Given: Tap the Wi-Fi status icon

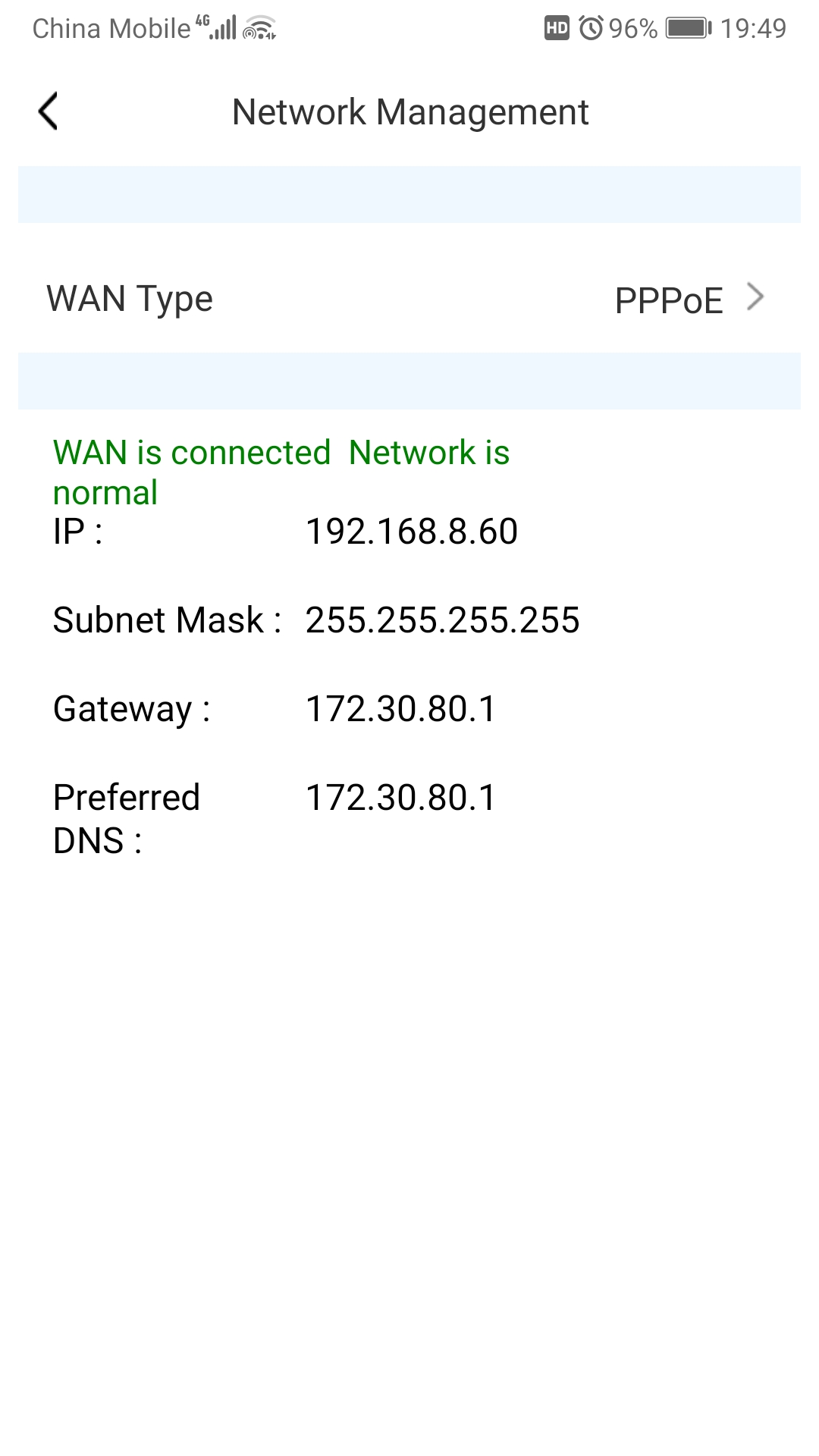Looking at the screenshot, I should (259, 28).
